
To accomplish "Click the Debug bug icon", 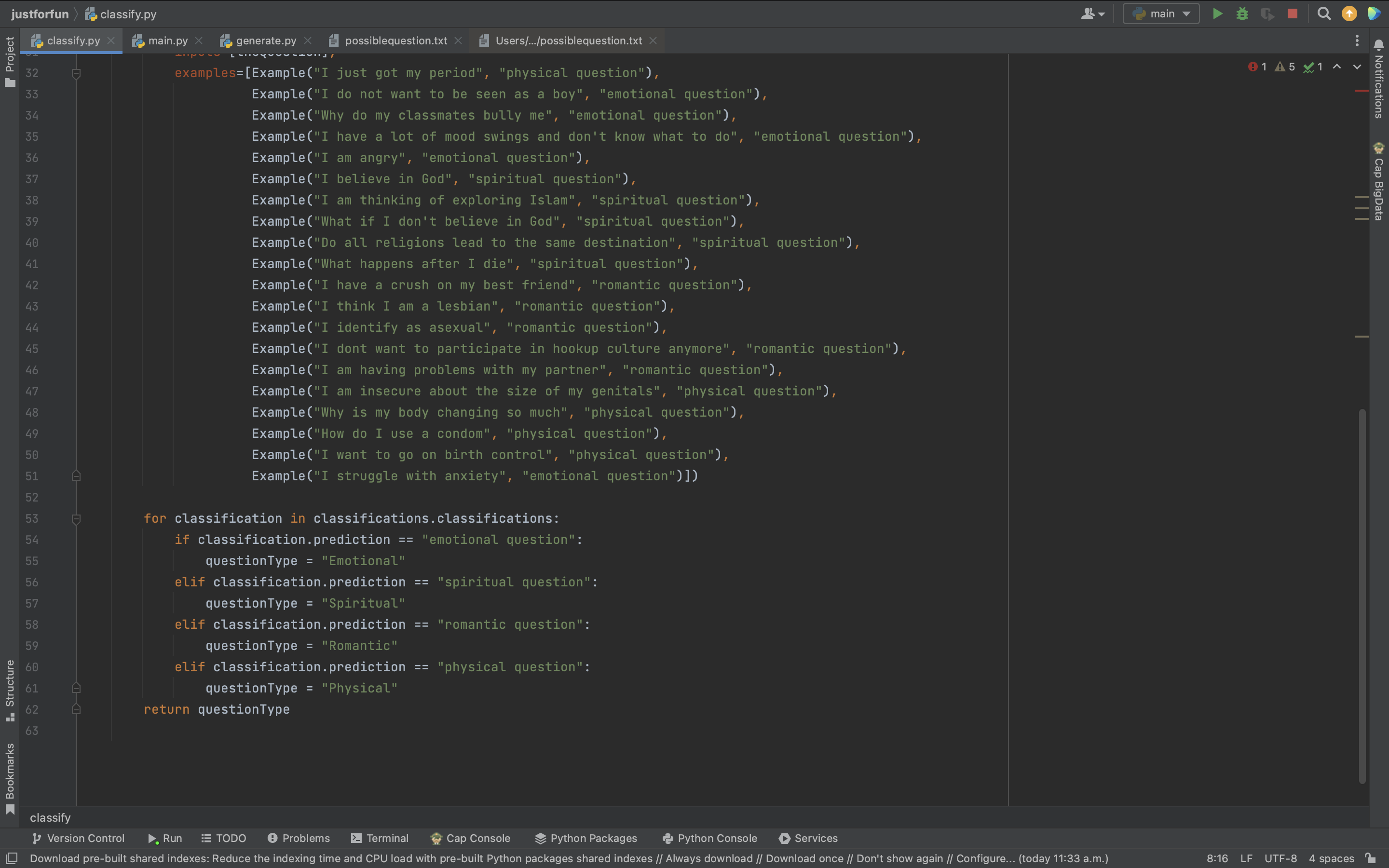I will tap(1242, 14).
